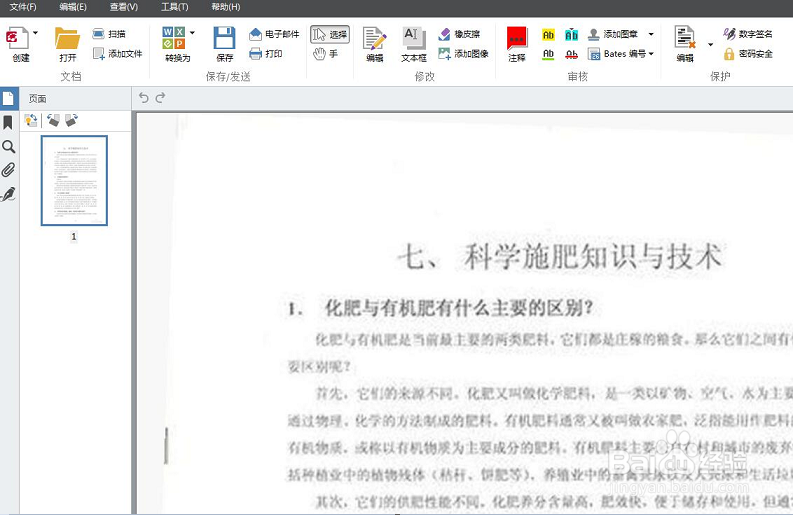The width and height of the screenshot is (793, 515).
Task: Expand the 添加图章 dropdown arrow
Action: click(651, 34)
